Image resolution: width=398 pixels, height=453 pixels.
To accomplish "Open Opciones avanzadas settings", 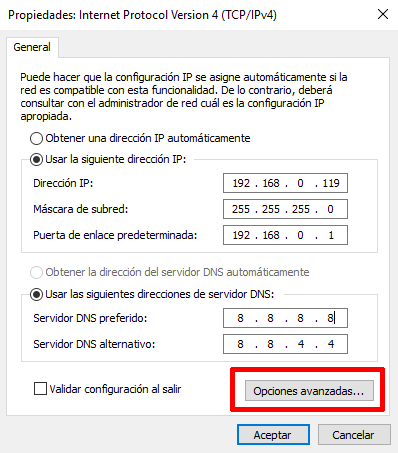I will point(309,391).
